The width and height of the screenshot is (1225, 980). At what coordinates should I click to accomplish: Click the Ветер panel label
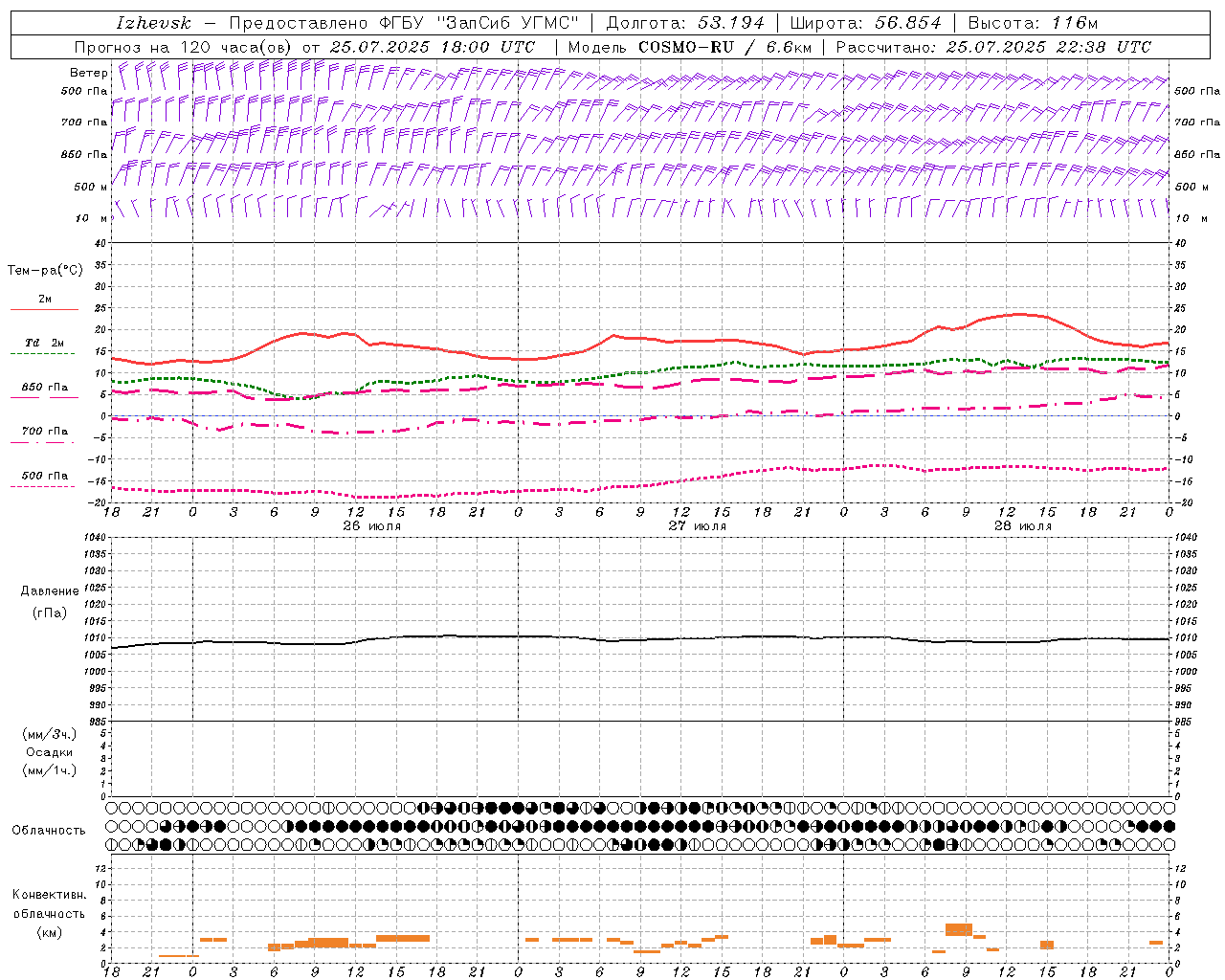click(89, 73)
